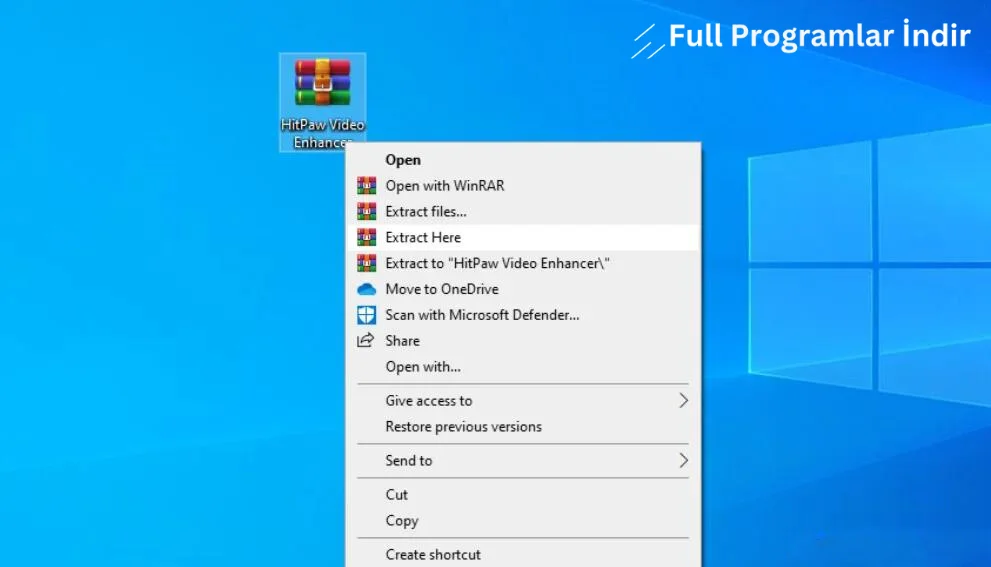Click WinRAR icon beside Open with WinRAR
This screenshot has height=567, width=991.
(367, 185)
